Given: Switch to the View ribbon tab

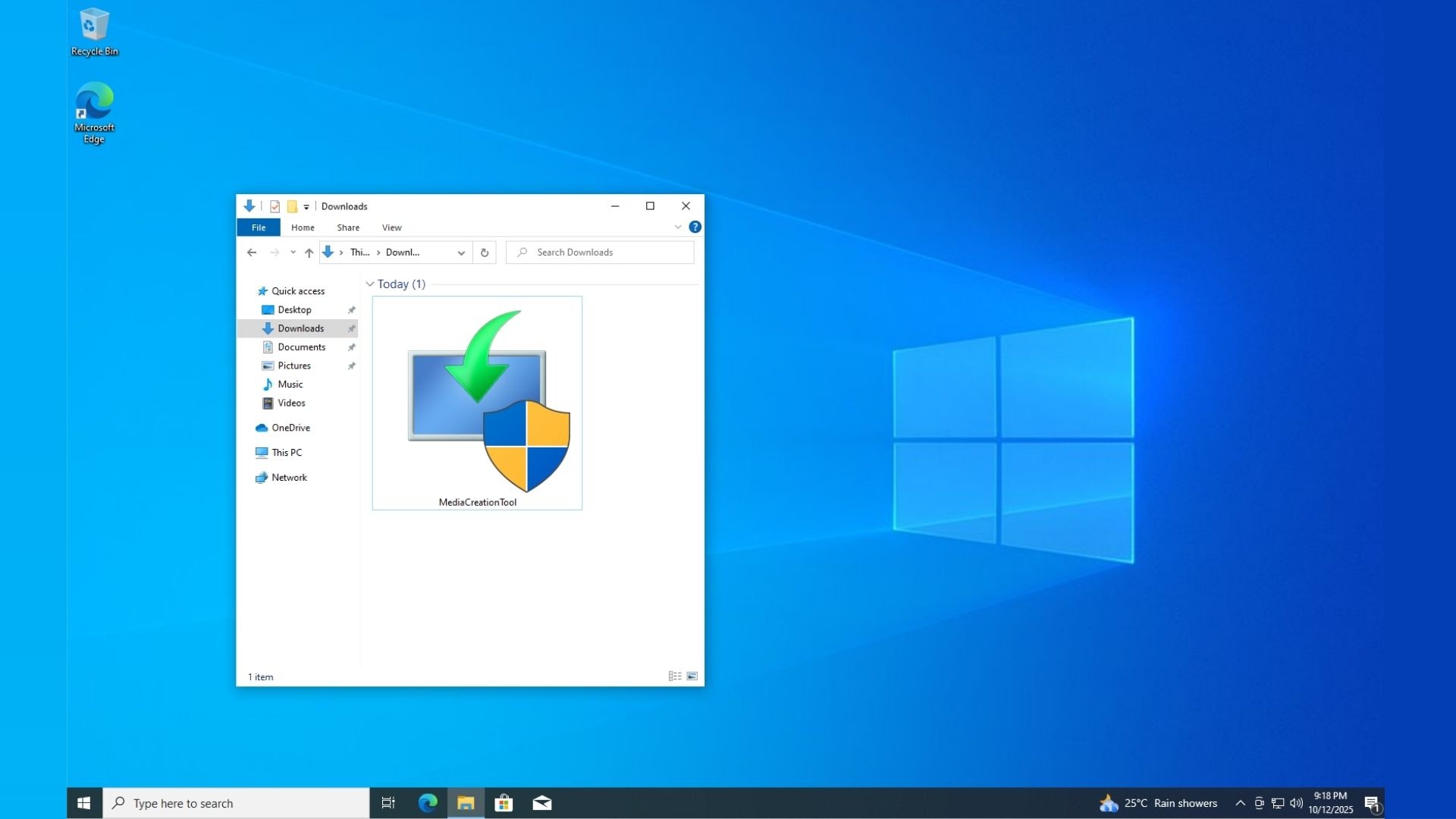Looking at the screenshot, I should point(391,227).
